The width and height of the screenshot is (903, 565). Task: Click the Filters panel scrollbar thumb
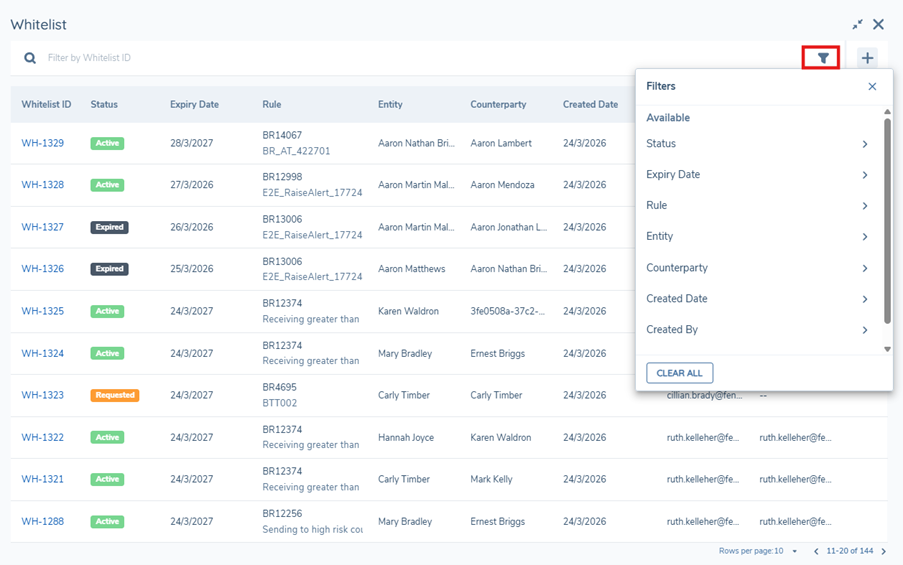(887, 221)
